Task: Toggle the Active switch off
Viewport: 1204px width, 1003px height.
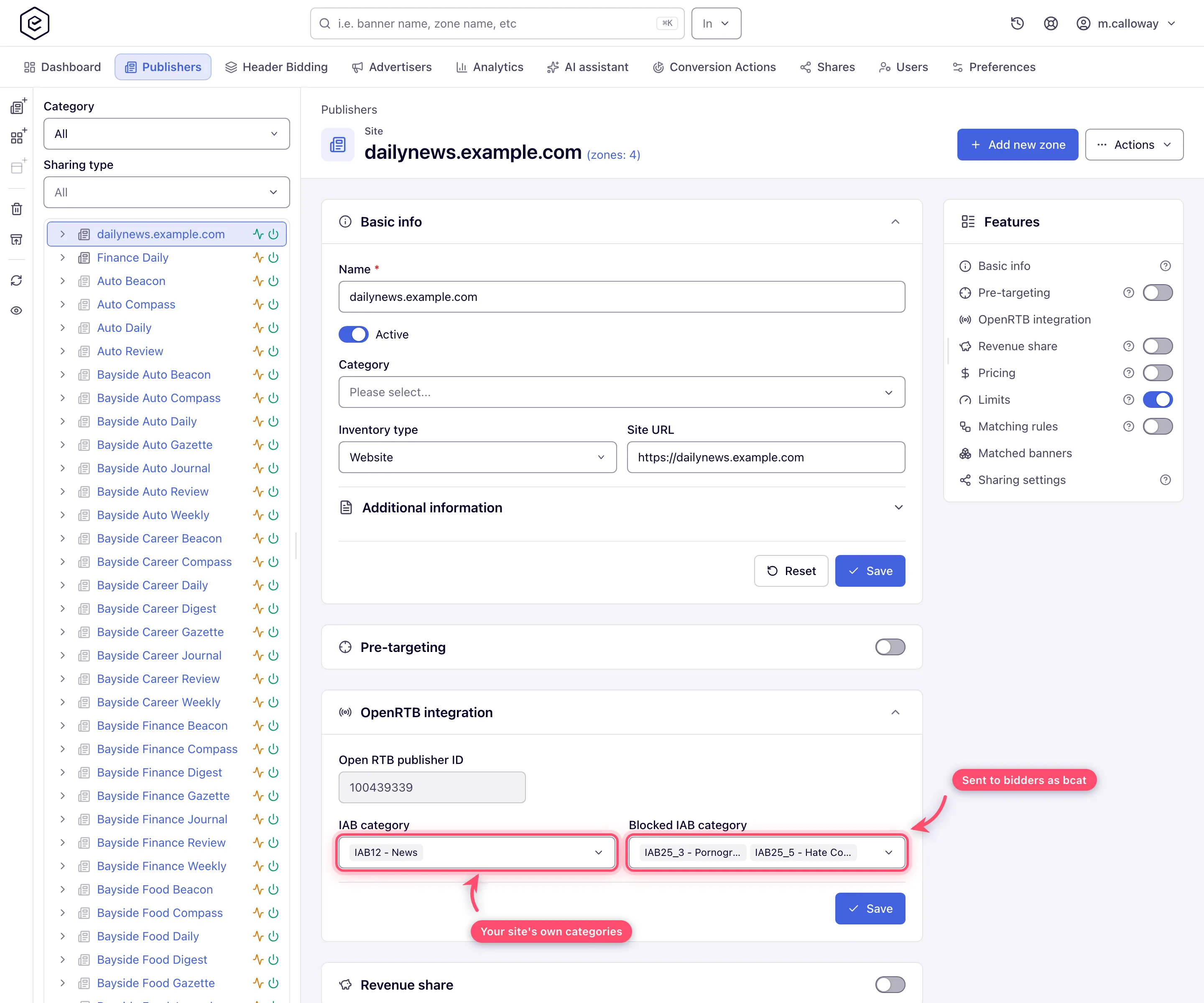Action: pos(353,335)
